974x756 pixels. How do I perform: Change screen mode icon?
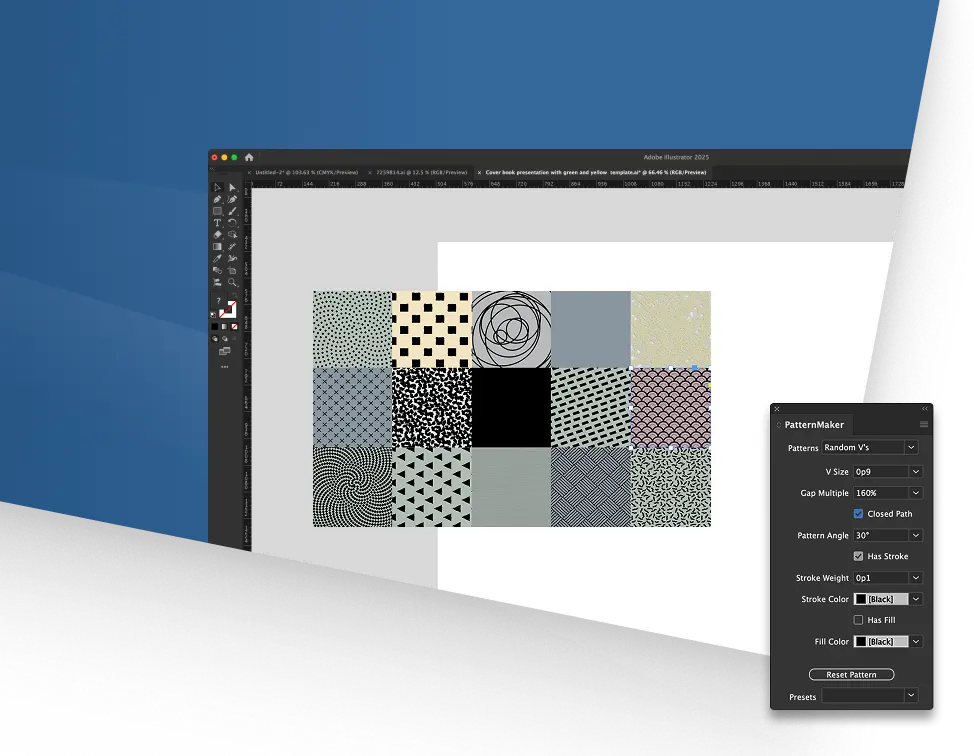(x=225, y=352)
